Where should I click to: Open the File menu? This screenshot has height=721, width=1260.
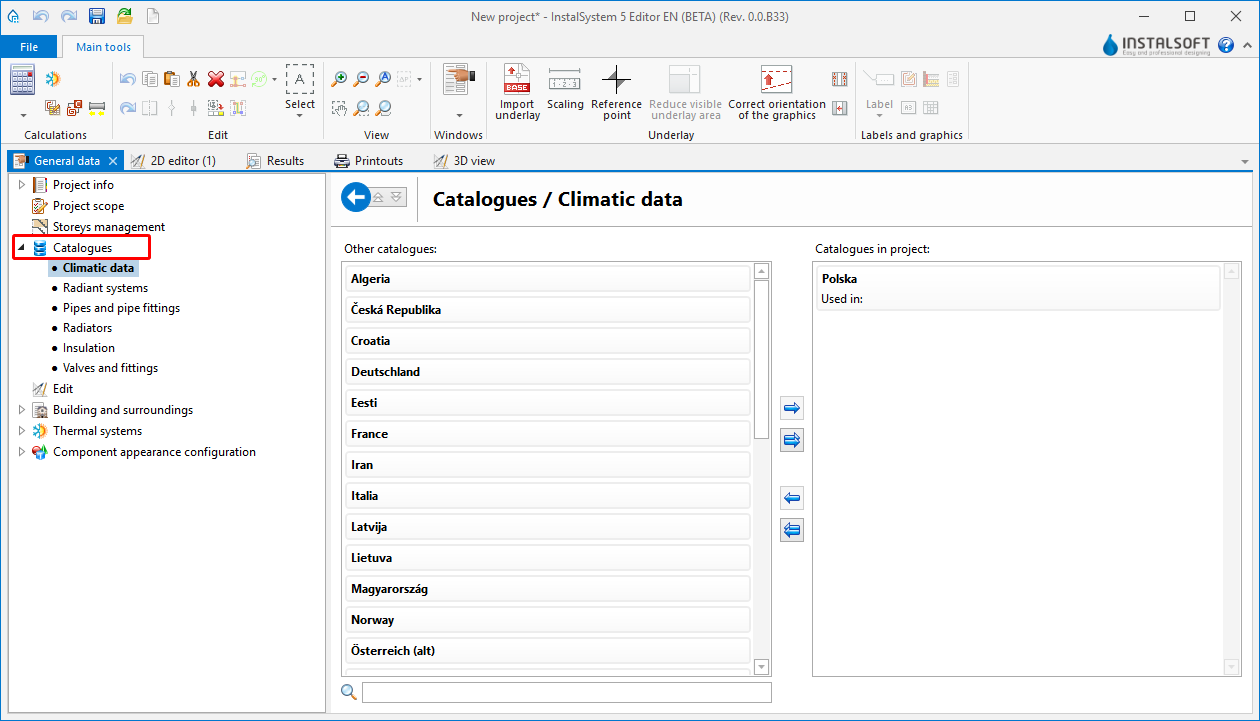coord(29,47)
